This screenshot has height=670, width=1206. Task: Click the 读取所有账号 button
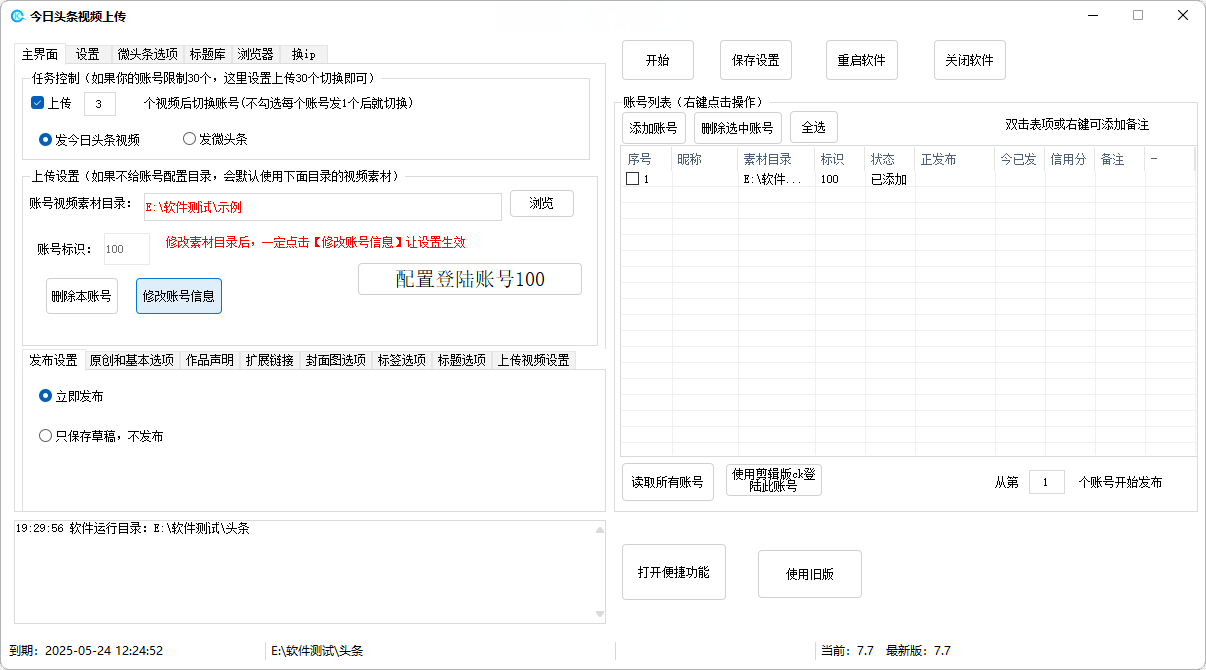point(668,482)
